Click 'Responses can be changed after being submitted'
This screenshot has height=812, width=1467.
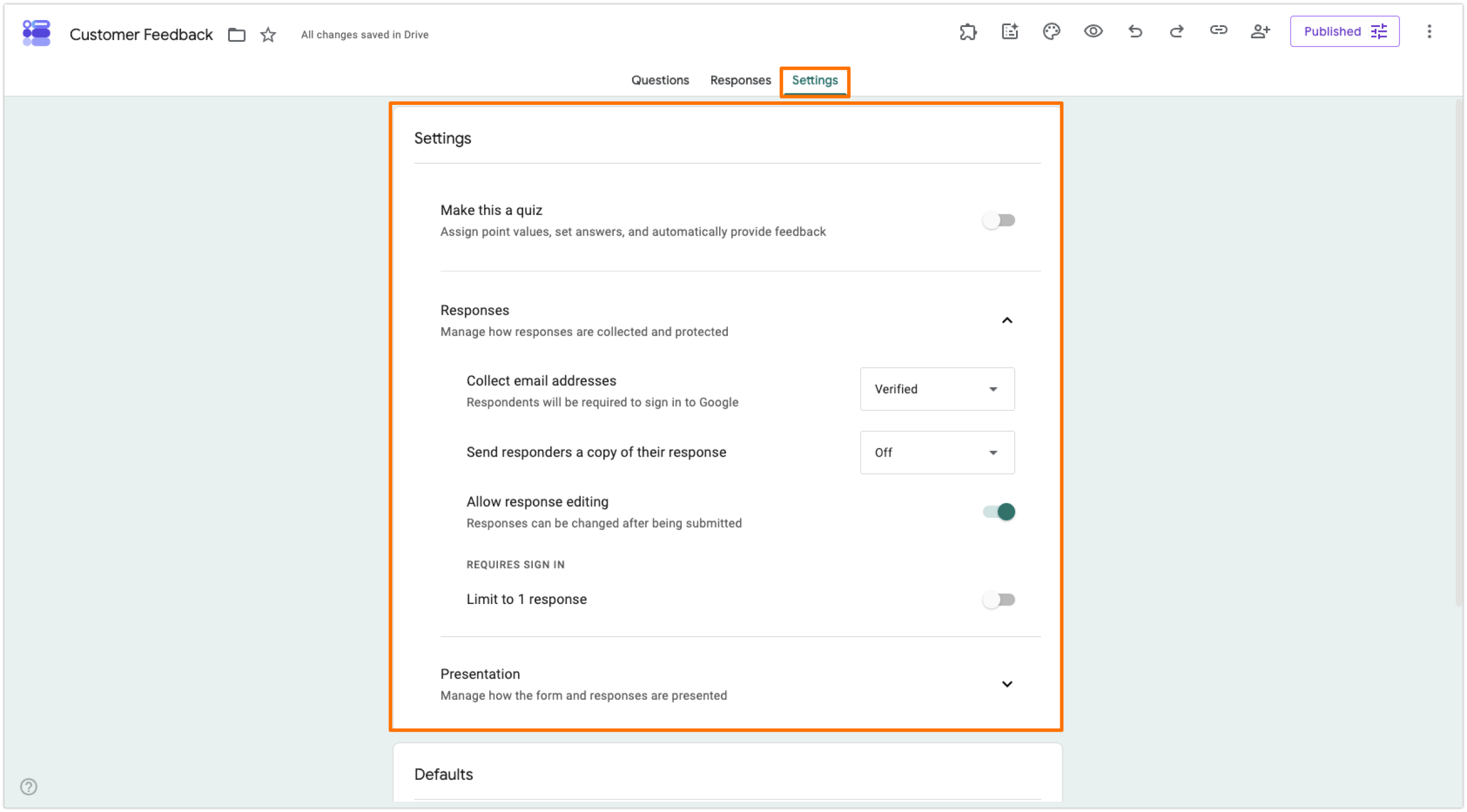point(604,523)
